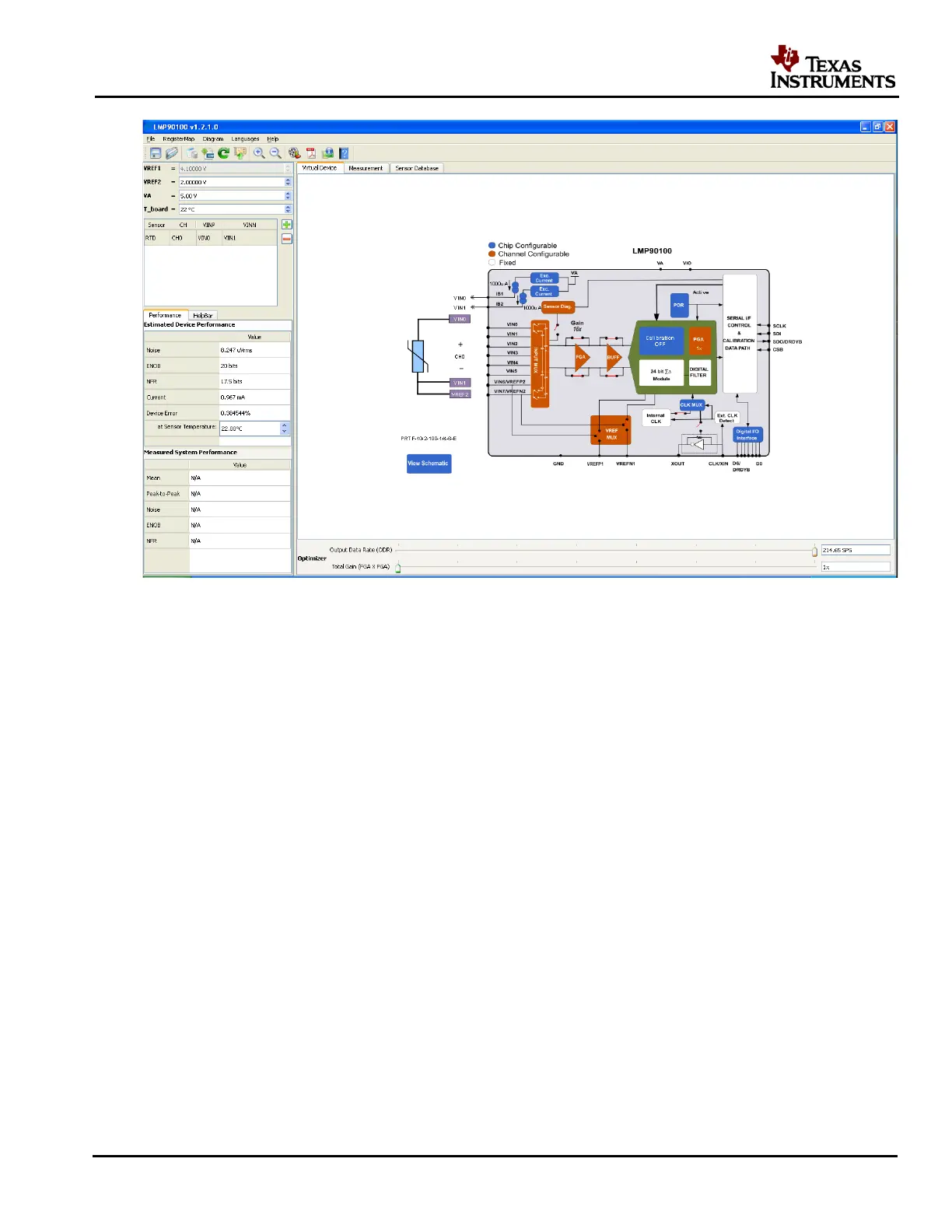Click the View Schematic button
This screenshot has height=1232, width=952.
[429, 464]
